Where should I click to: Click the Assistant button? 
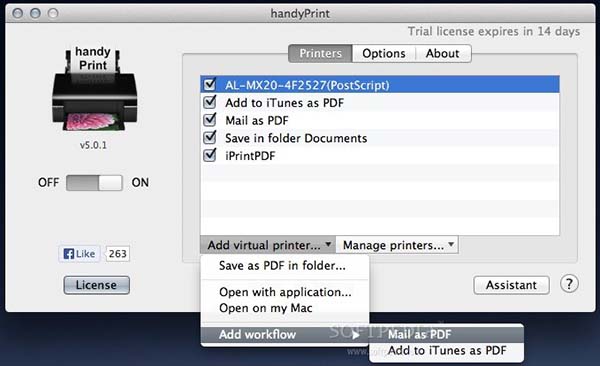511,285
